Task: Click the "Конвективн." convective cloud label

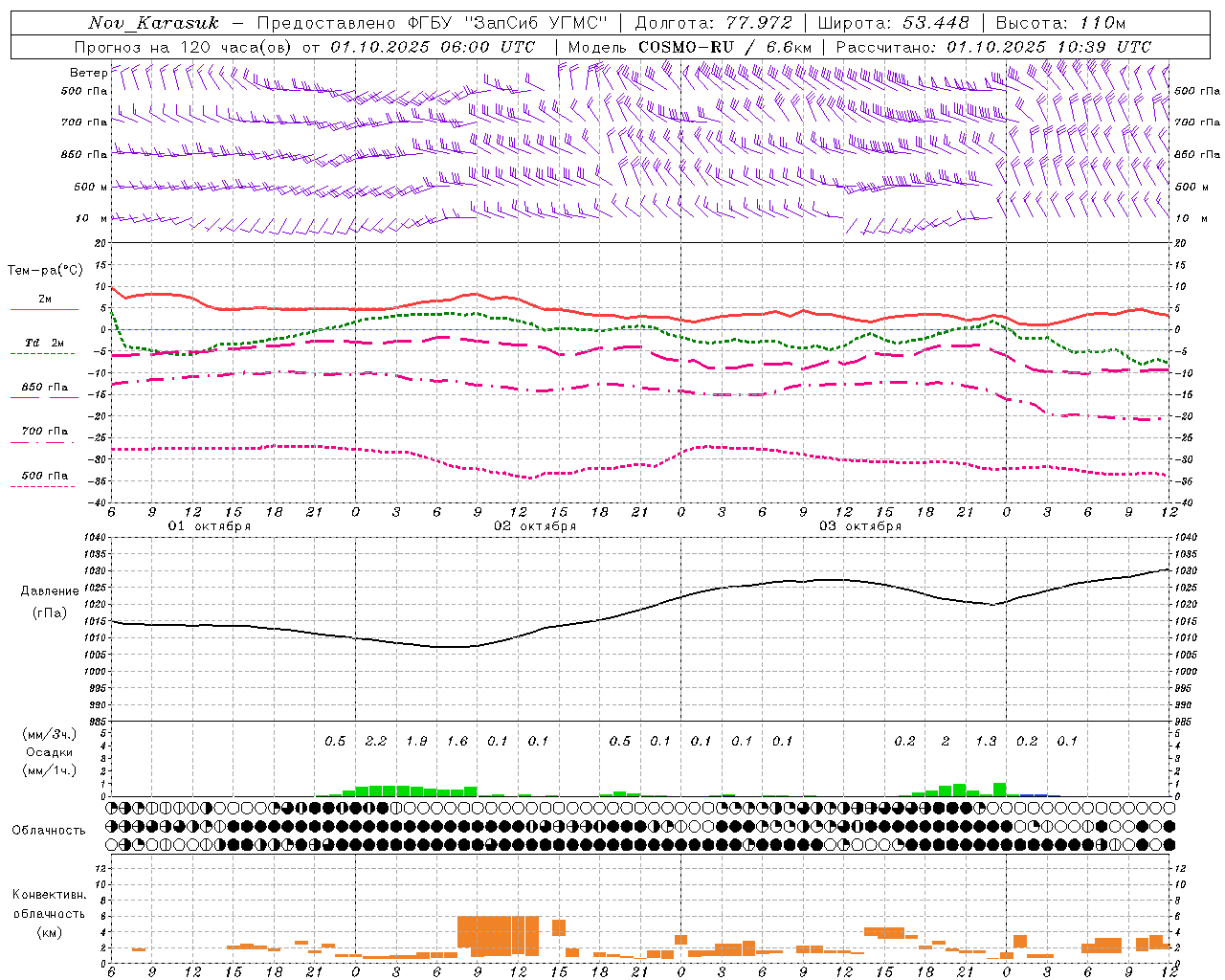Action: [49, 895]
